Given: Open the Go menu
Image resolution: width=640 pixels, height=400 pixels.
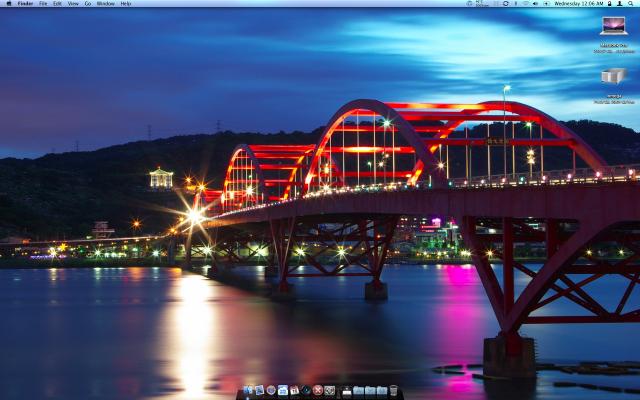Looking at the screenshot, I should pos(88,3).
